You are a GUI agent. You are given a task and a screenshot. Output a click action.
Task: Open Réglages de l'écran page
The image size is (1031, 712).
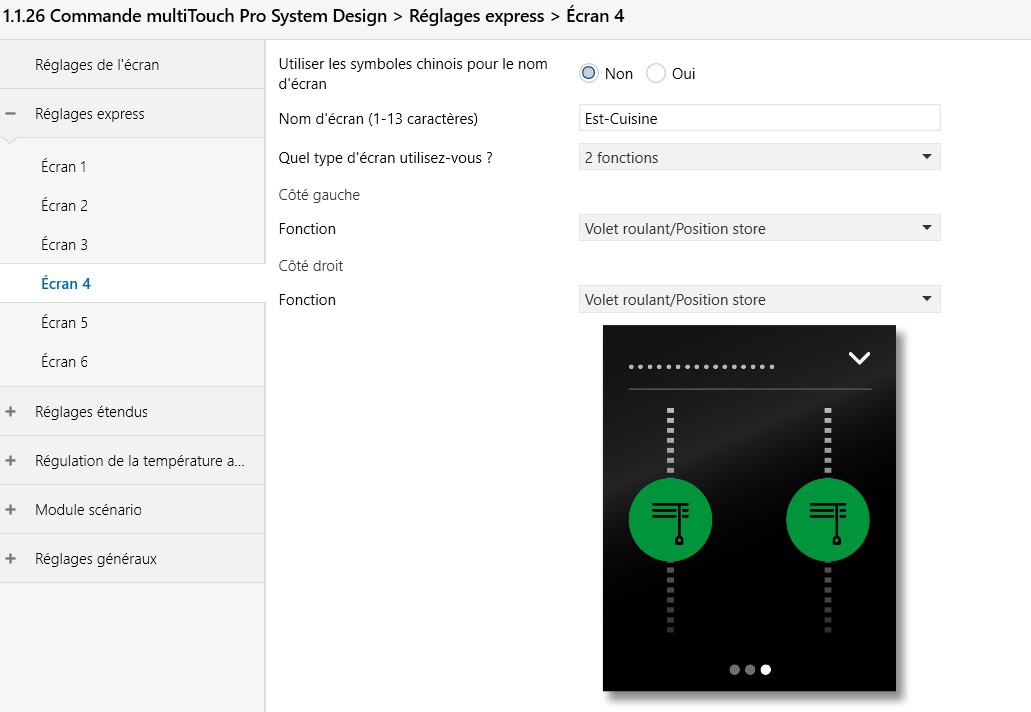tap(97, 65)
